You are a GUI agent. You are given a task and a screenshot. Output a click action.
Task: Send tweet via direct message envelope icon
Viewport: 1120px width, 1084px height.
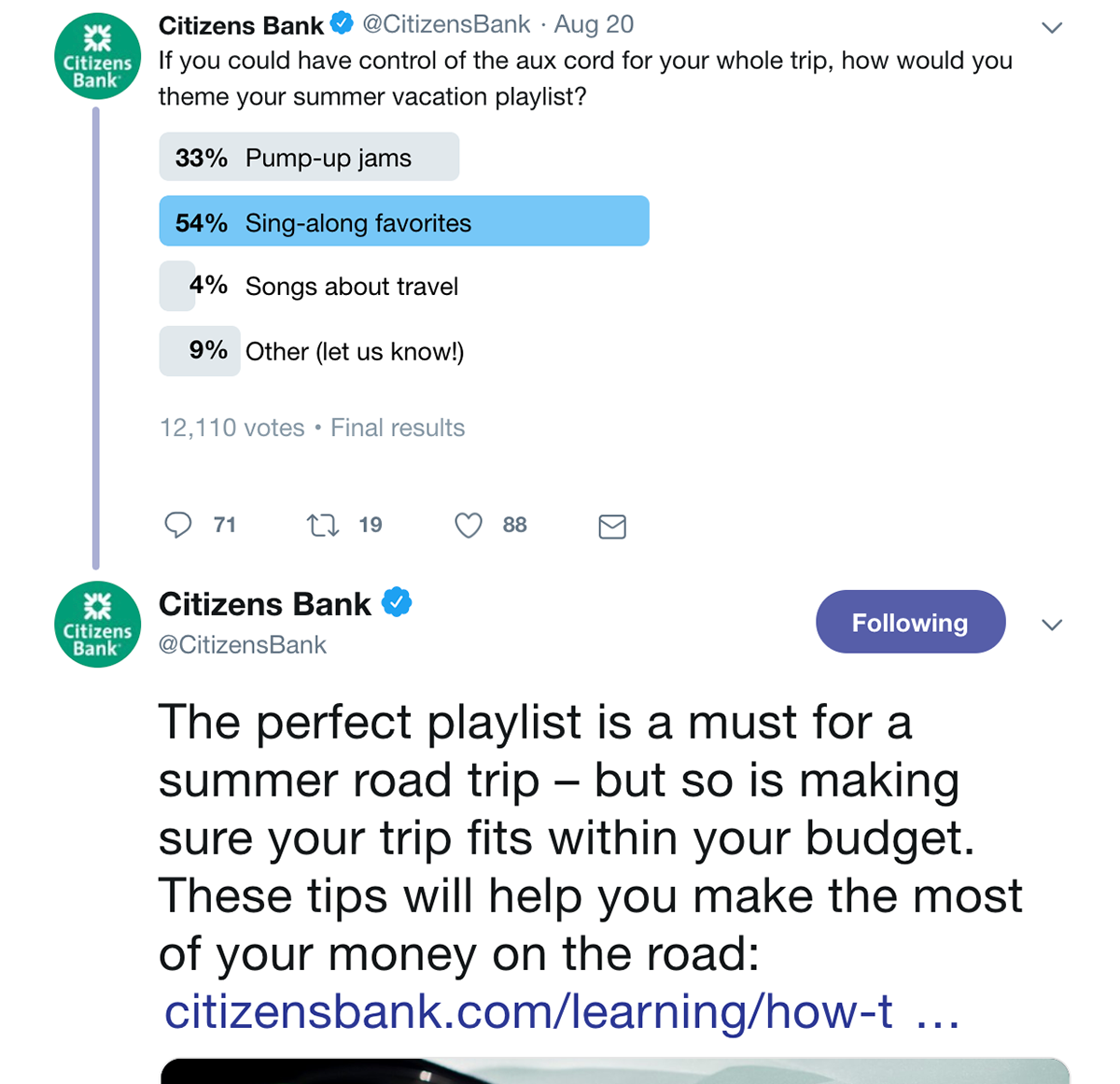coord(612,527)
